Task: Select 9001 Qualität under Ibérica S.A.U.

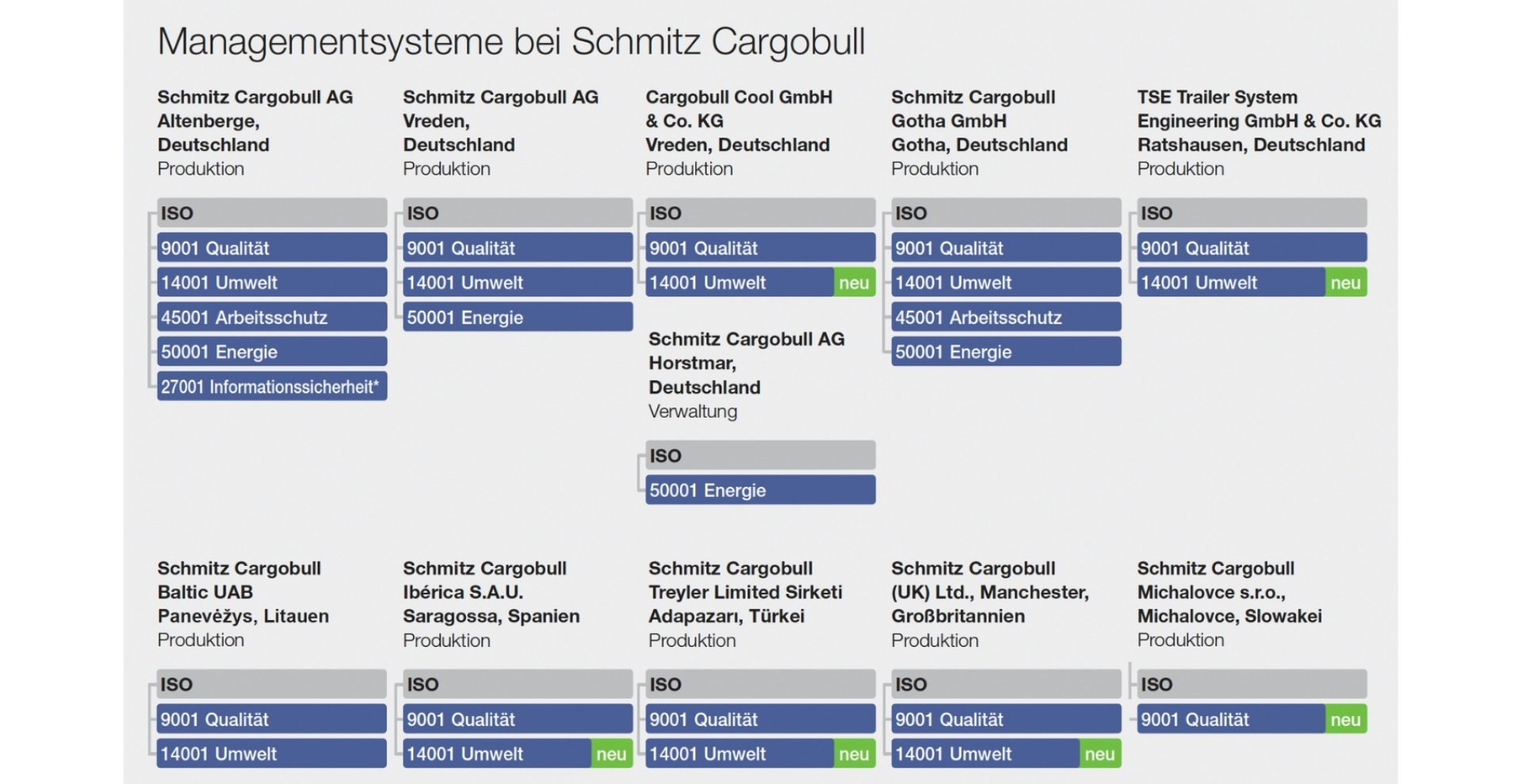Action: point(518,719)
